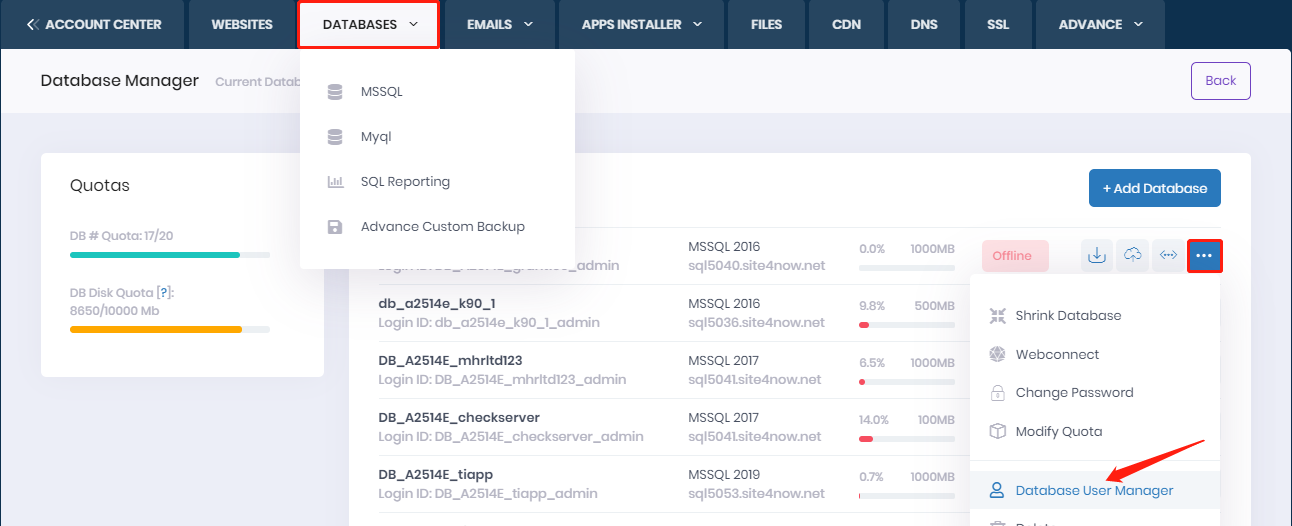Expand the DATABASES dropdown menu

368,25
